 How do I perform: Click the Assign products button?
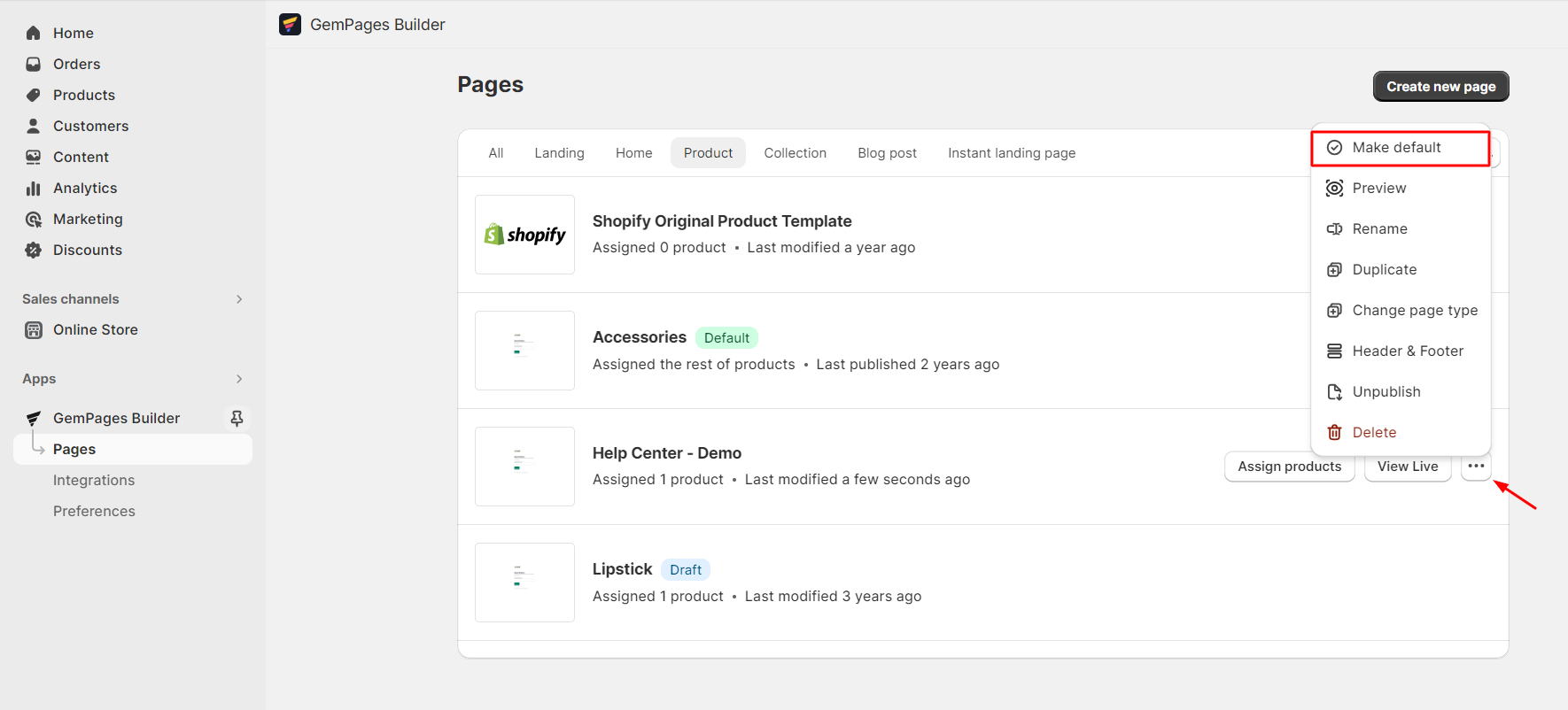pyautogui.click(x=1289, y=467)
